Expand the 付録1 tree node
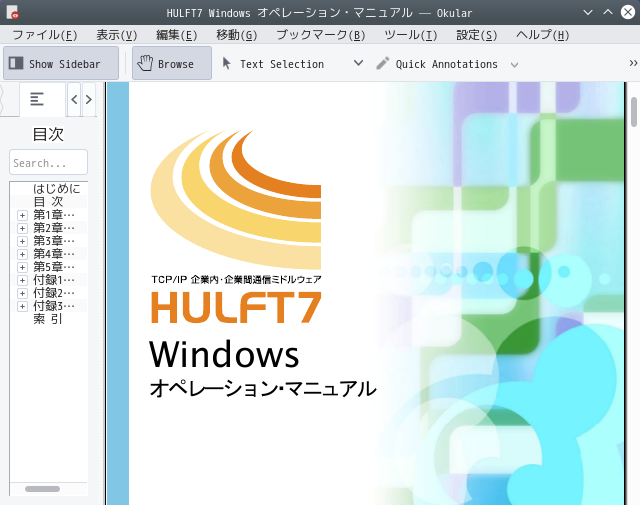The width and height of the screenshot is (640, 505). 22,280
